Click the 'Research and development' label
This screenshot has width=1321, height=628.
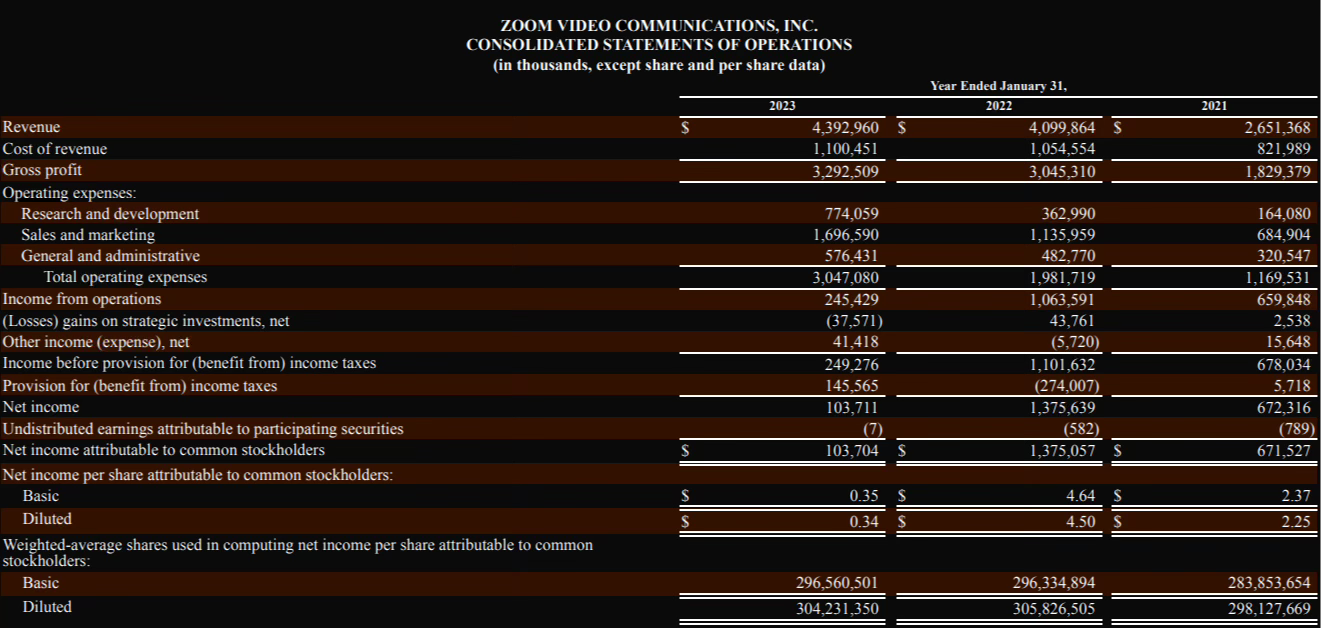coord(110,214)
